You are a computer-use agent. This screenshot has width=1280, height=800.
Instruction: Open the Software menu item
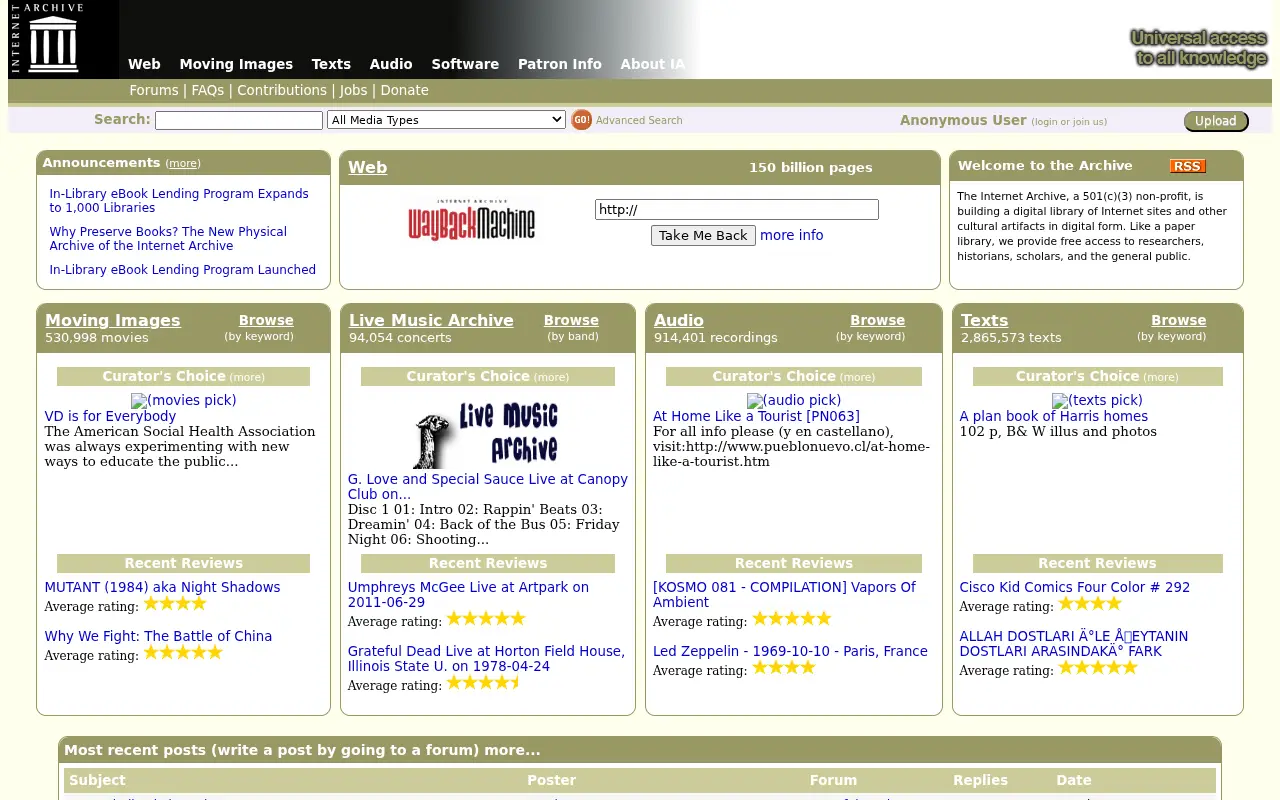pos(465,64)
